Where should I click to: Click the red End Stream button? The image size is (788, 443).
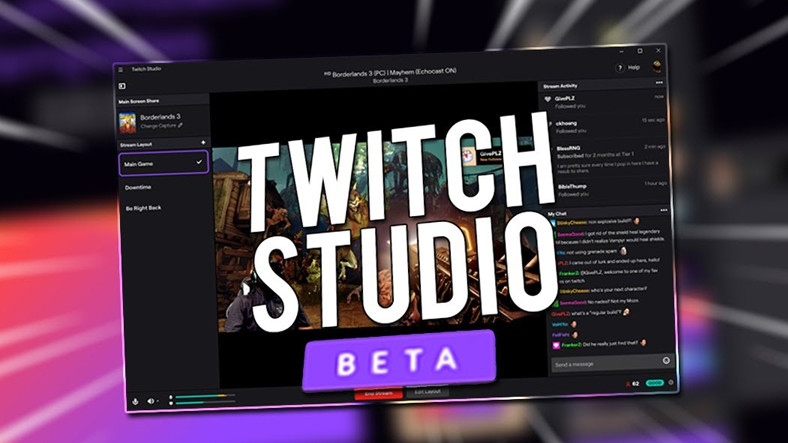click(378, 394)
